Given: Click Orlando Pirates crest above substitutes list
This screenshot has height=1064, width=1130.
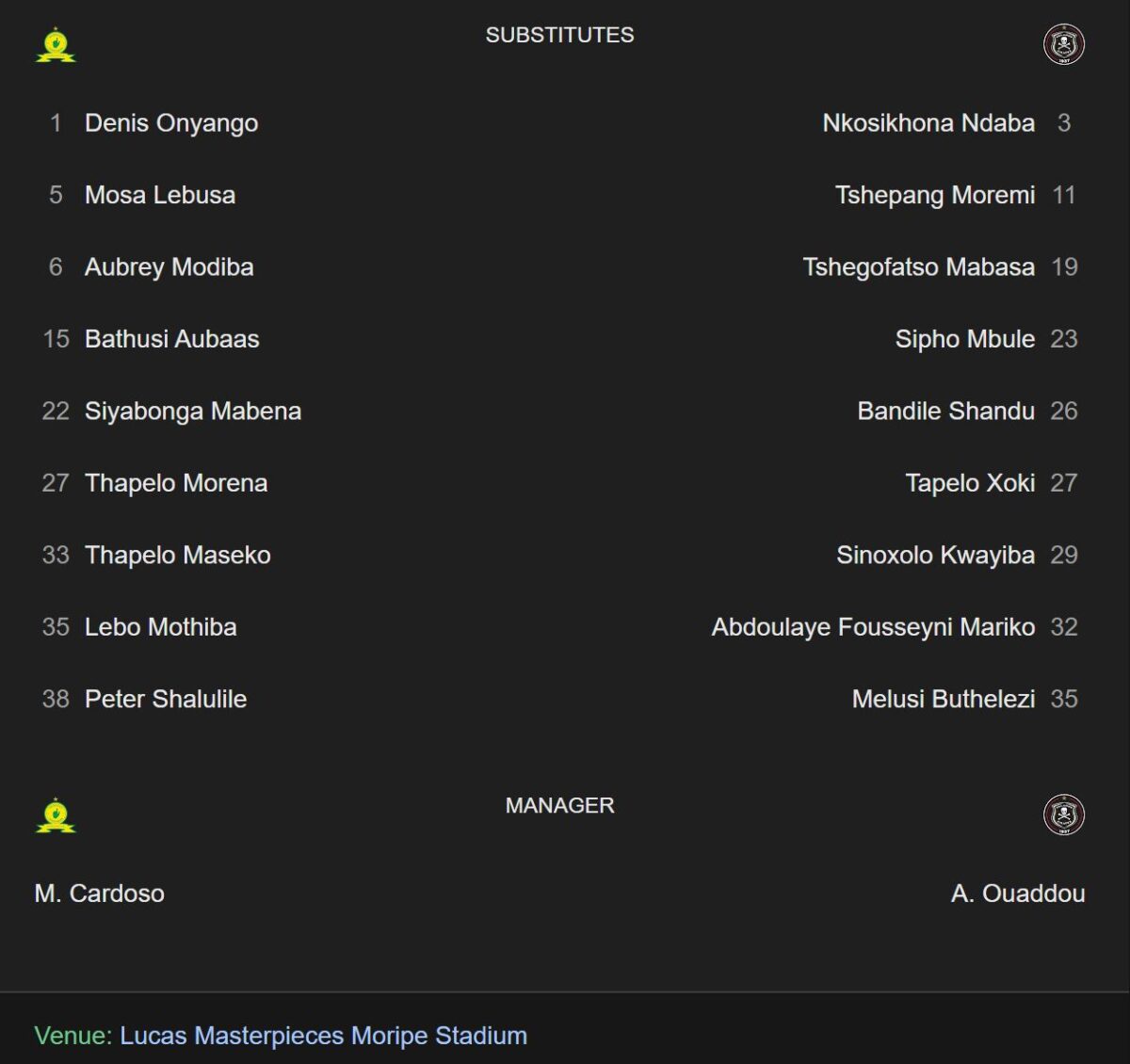Looking at the screenshot, I should pyautogui.click(x=1064, y=44).
